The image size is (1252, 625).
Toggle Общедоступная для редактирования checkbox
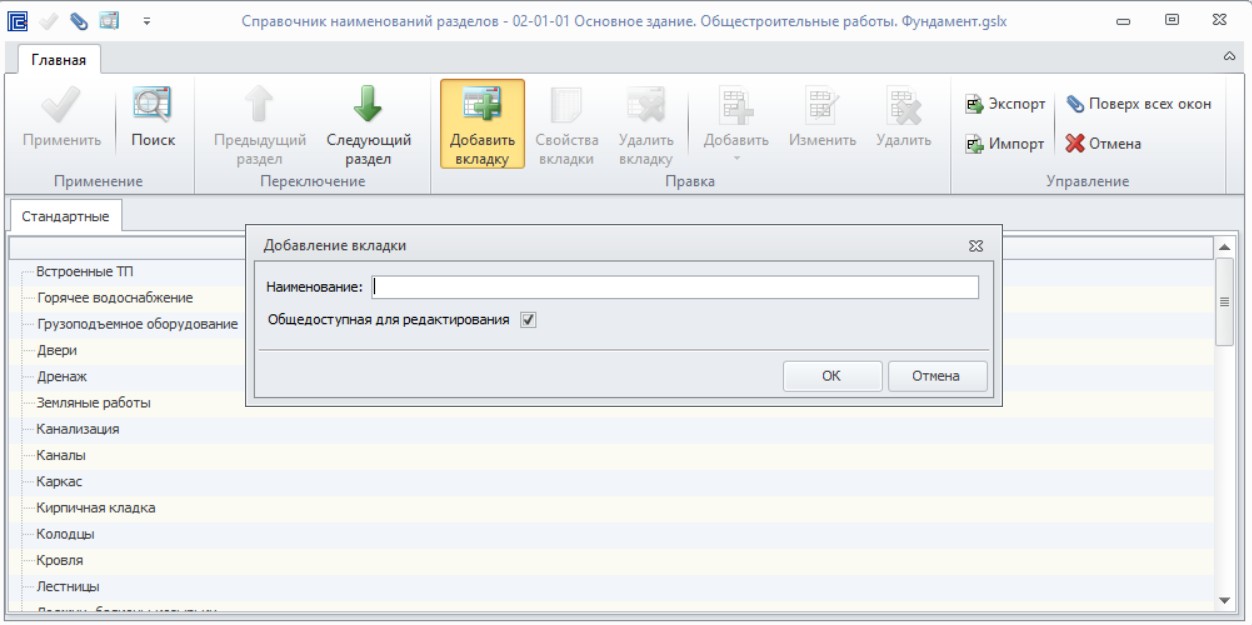coord(529,320)
